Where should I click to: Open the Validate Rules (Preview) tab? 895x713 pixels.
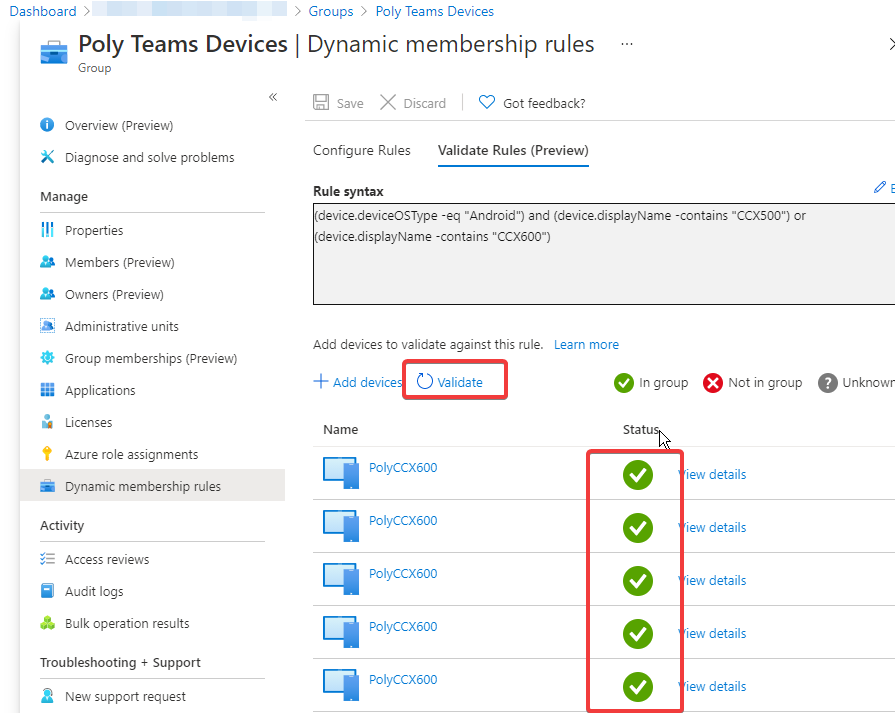pos(513,150)
